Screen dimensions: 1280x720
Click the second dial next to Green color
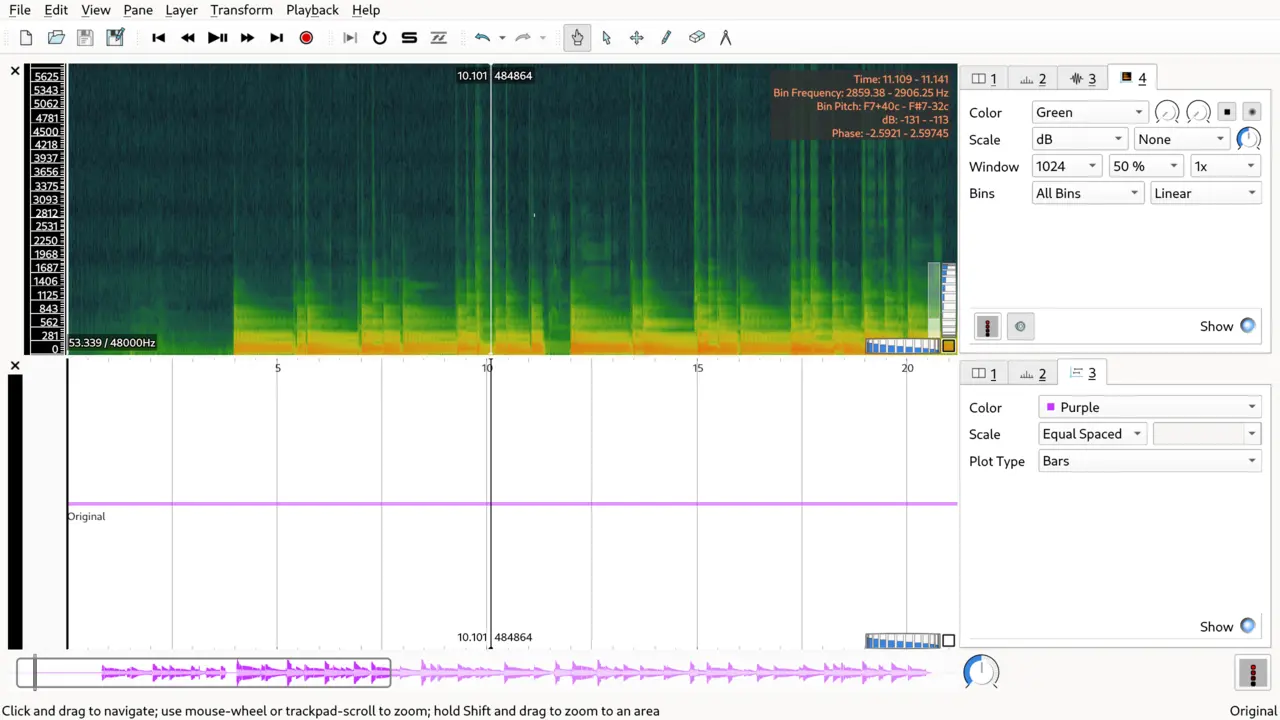click(x=1198, y=113)
